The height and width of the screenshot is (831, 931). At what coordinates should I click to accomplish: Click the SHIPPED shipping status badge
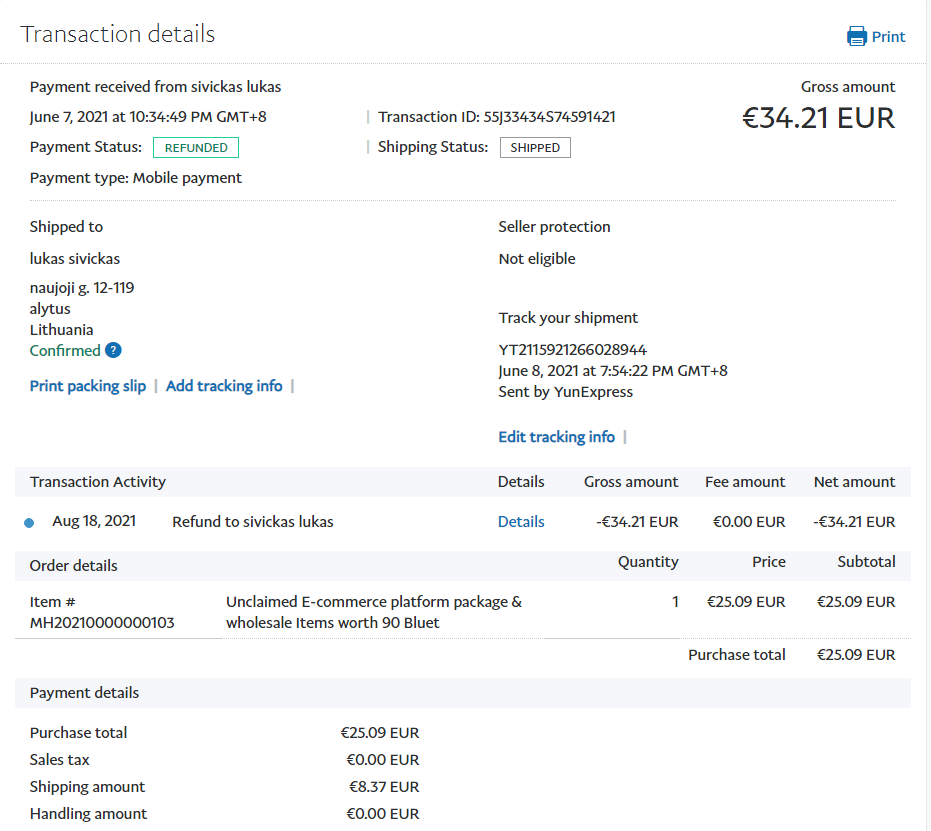[x=535, y=148]
